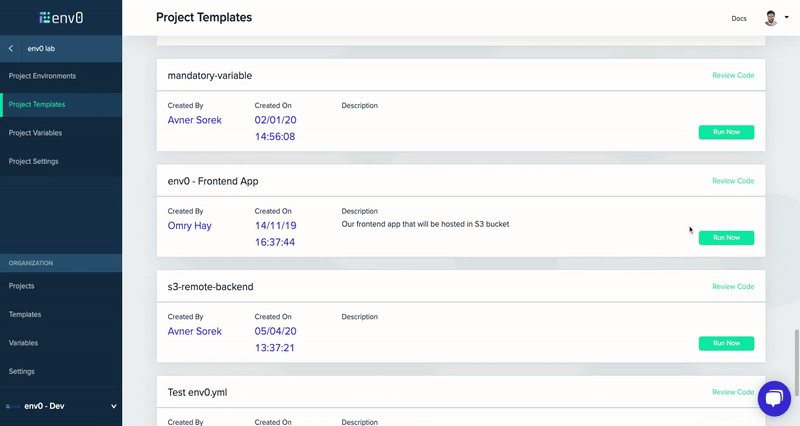Click the env0 - Dev organization icon
This screenshot has height=426, width=800.
tap(11, 406)
